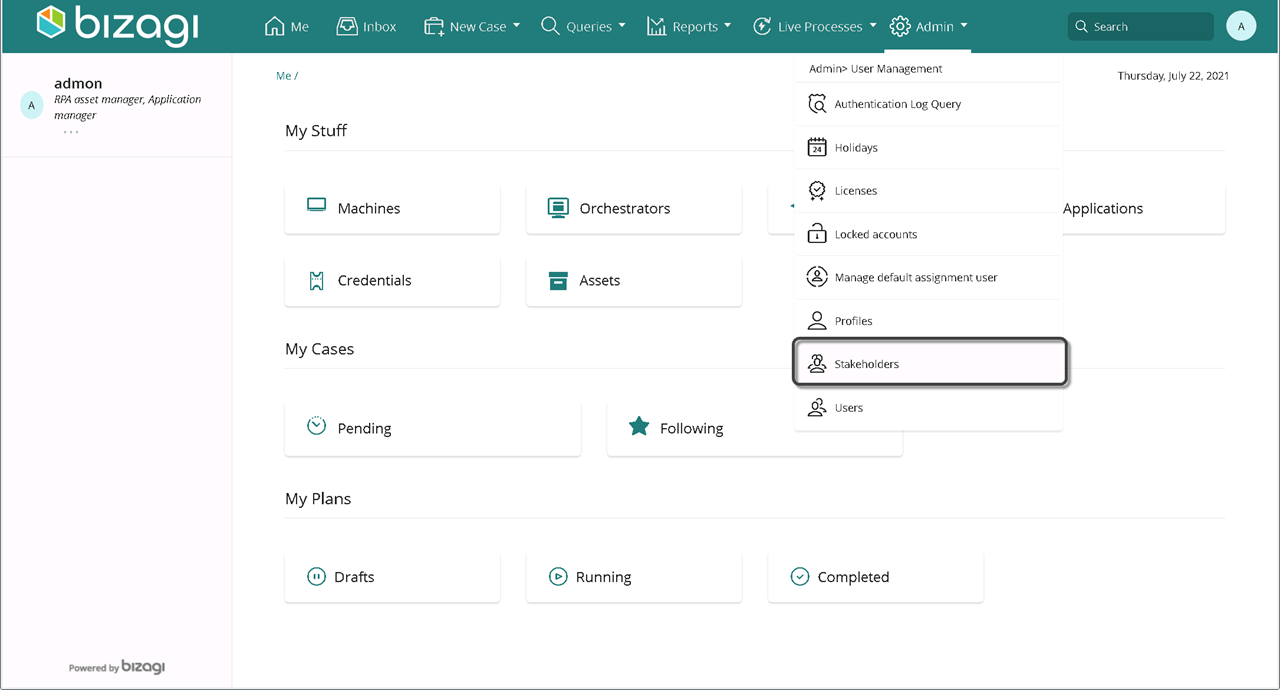Click the admon user name

coord(78,83)
